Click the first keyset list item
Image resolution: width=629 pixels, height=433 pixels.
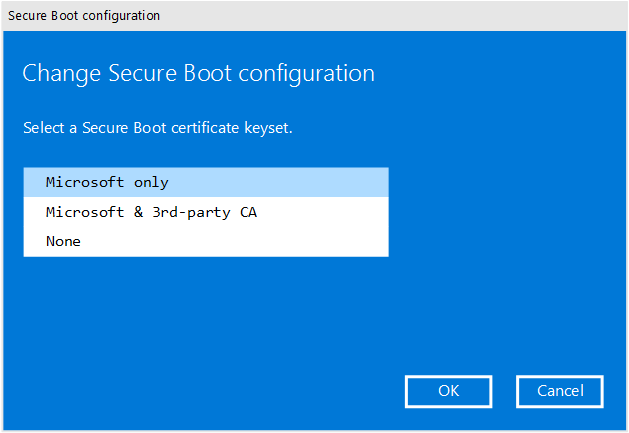click(107, 183)
